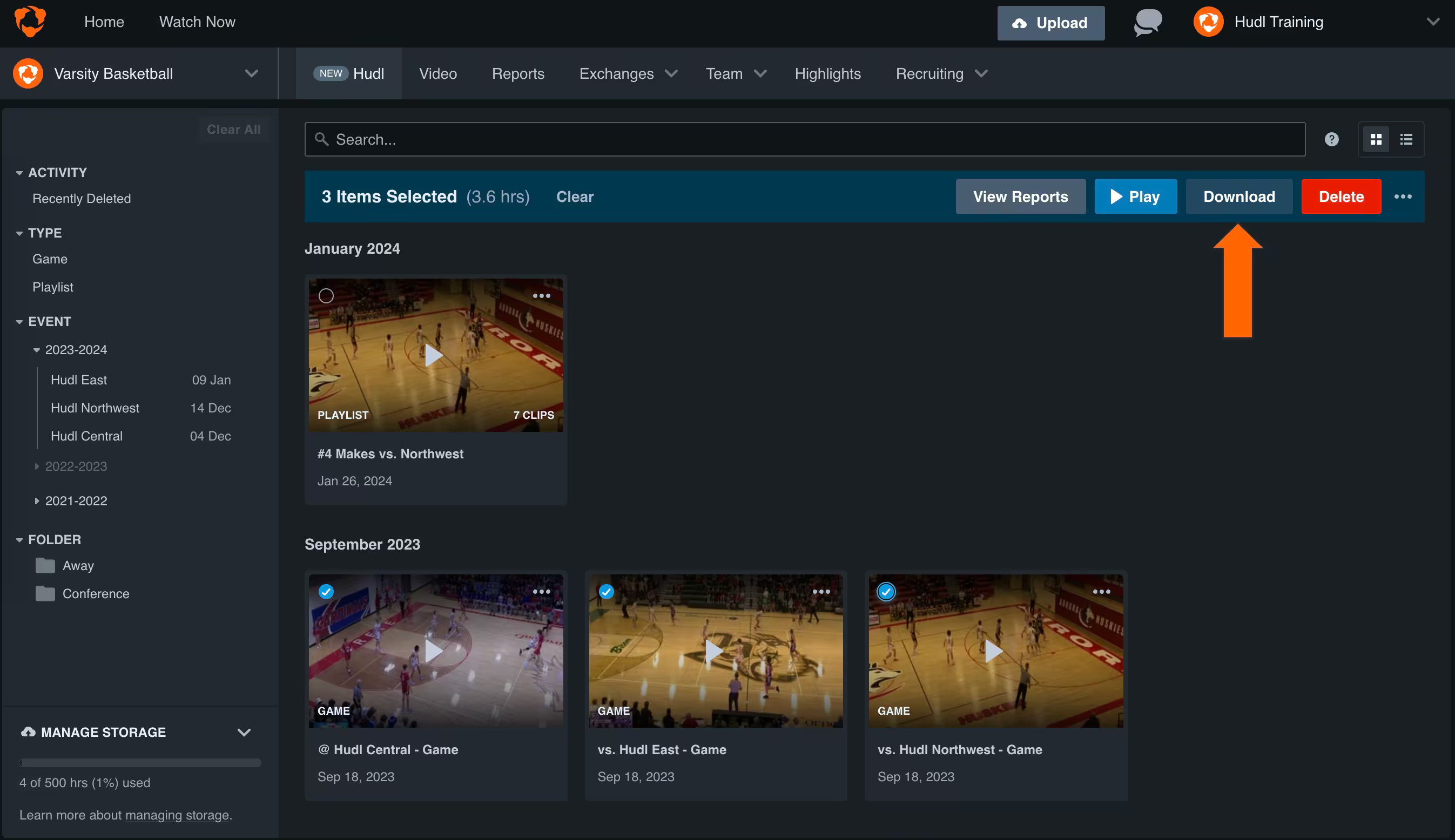
Task: Clear the current selection
Action: pos(574,197)
